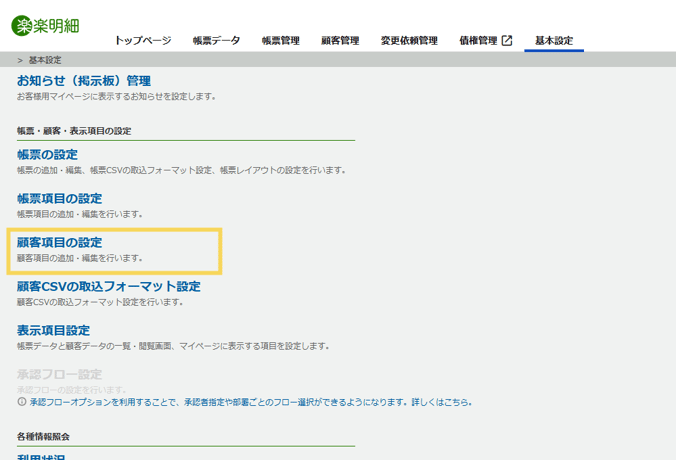Viewport: 676px width, 460px height.
Task: Click the greyed-out 承認フロー設定 heading
Action: [59, 374]
